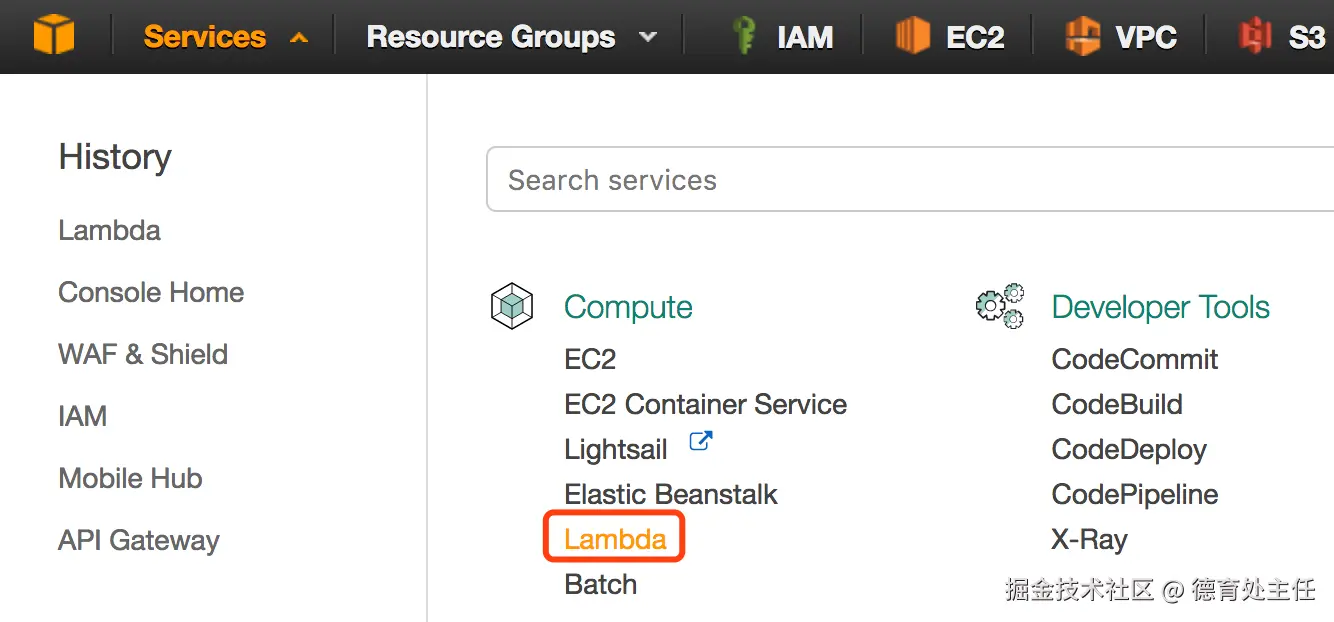1334x622 pixels.
Task: Click the VPC shortcut icon
Action: (1083, 36)
